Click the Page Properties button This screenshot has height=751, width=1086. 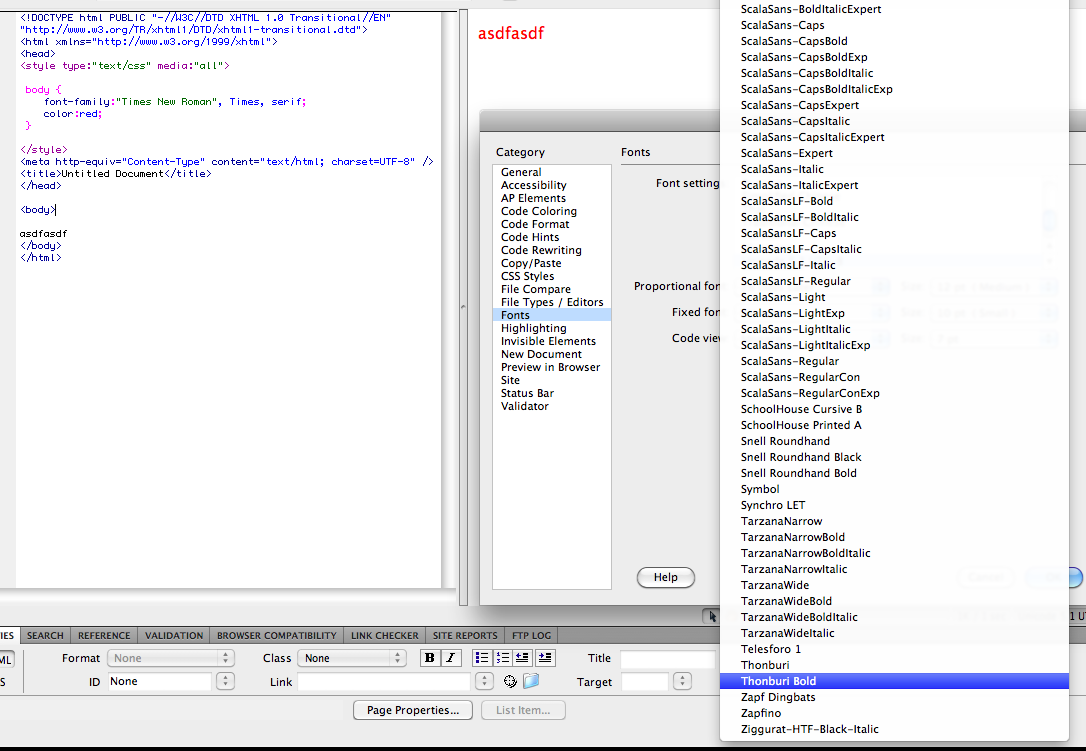coord(413,710)
